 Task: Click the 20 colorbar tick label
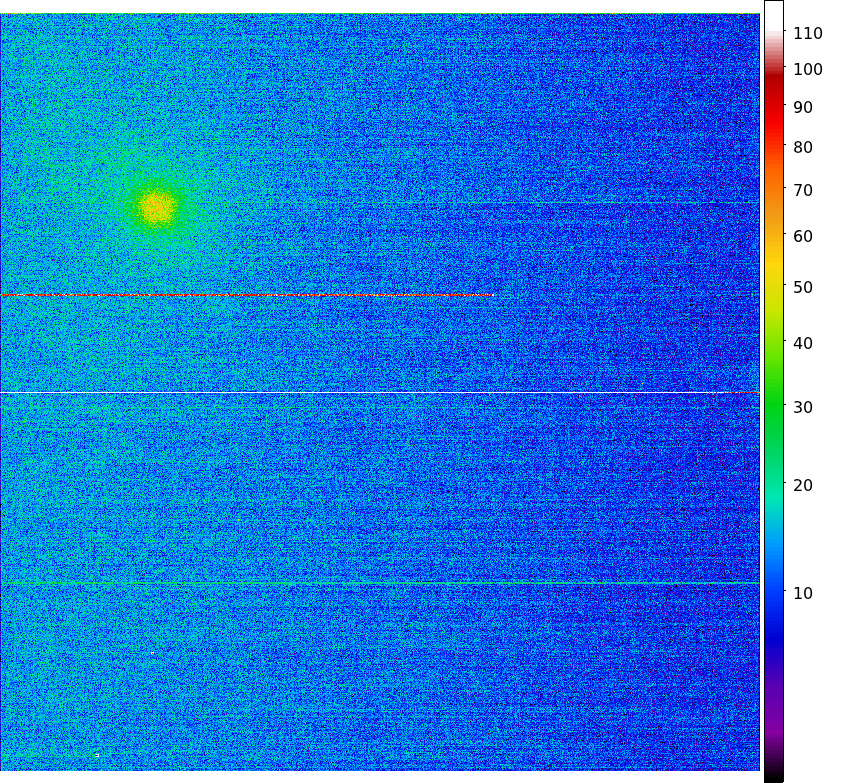(x=802, y=485)
